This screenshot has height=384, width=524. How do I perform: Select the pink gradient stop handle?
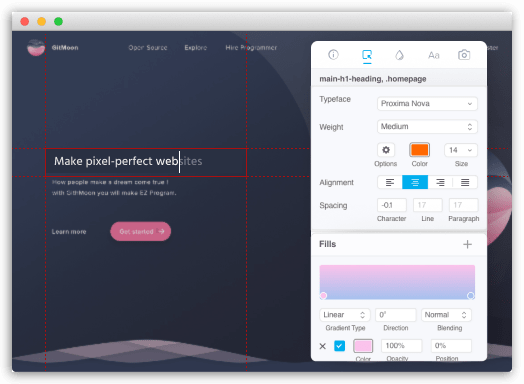(323, 295)
